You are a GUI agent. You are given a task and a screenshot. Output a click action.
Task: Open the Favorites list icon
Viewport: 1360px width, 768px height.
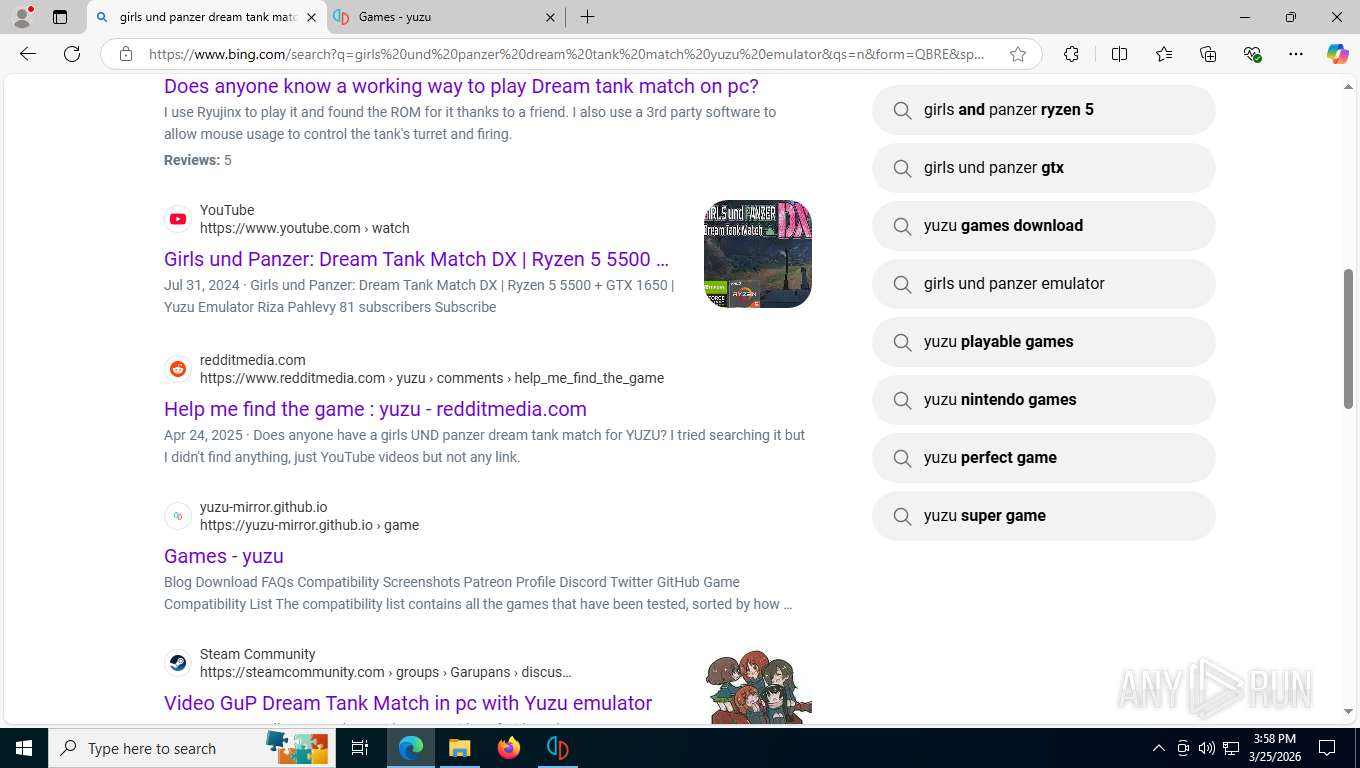[1164, 54]
